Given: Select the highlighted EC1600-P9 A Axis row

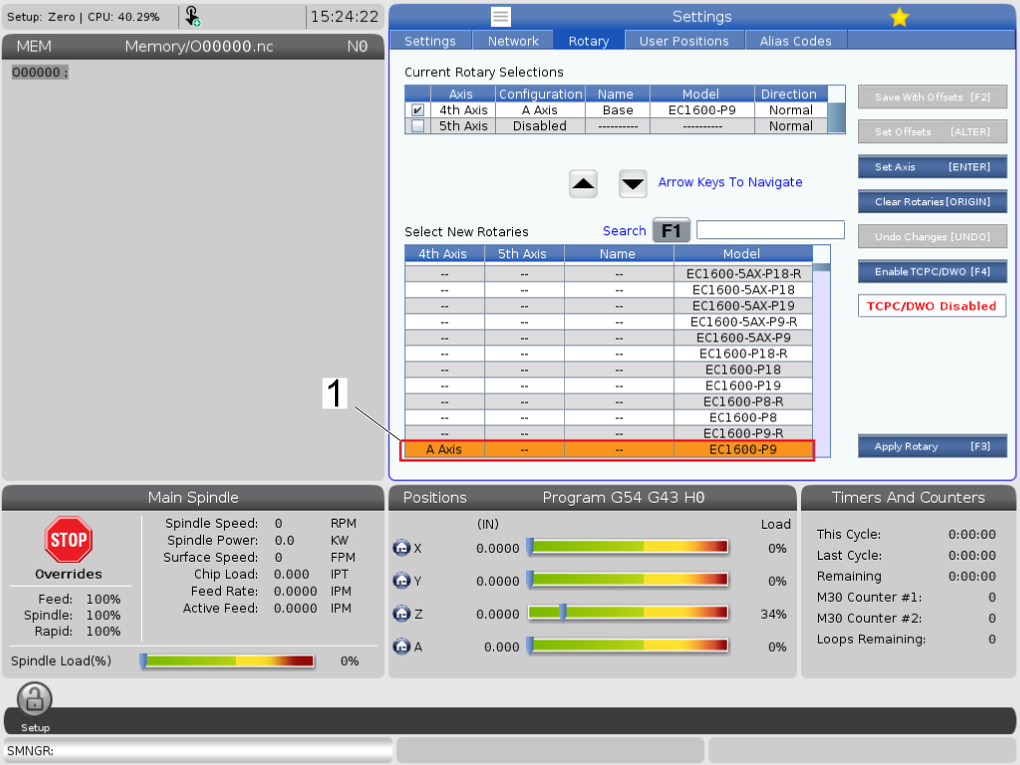Looking at the screenshot, I should pos(609,450).
